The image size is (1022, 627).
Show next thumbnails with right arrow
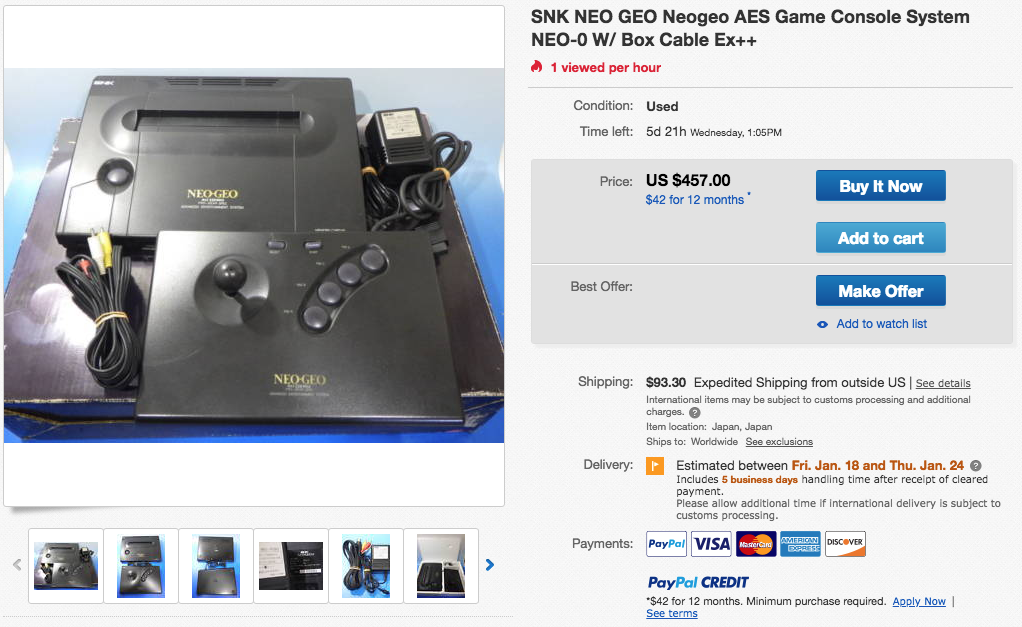coord(490,565)
